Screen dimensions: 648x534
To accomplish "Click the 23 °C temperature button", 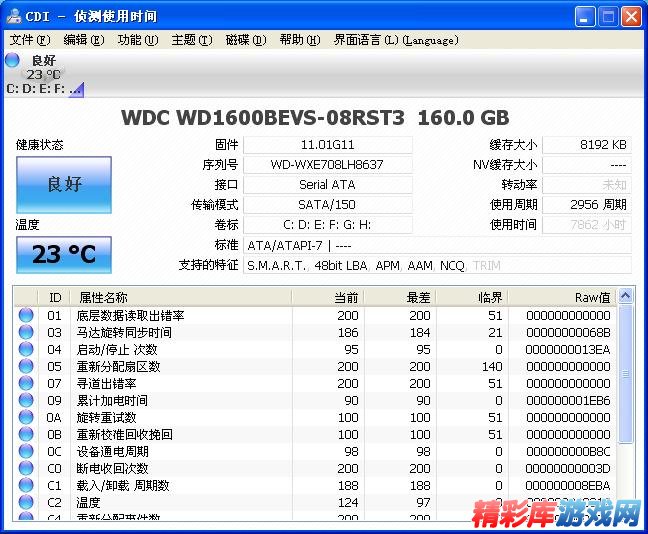I will [64, 254].
